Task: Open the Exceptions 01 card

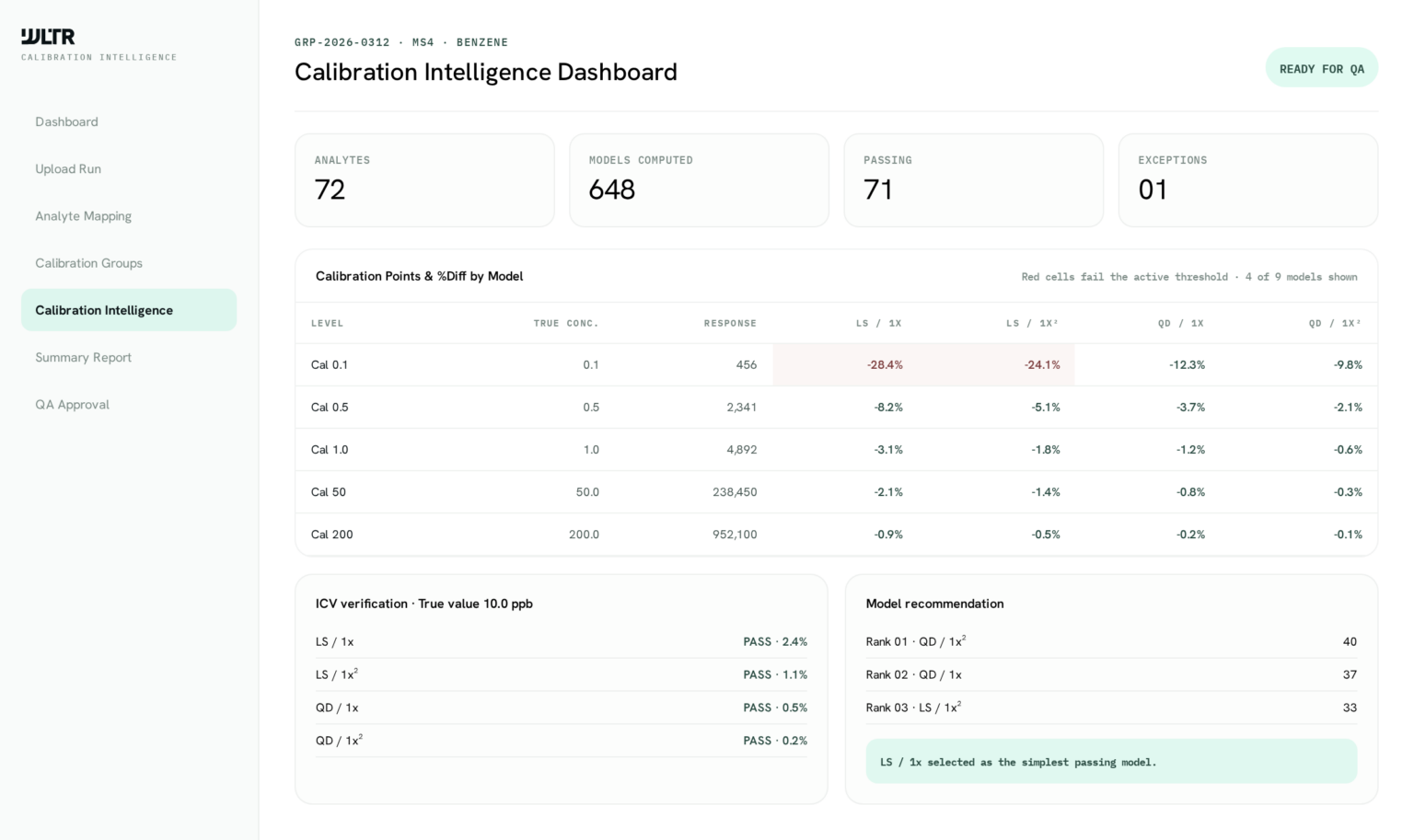Action: 1247,180
